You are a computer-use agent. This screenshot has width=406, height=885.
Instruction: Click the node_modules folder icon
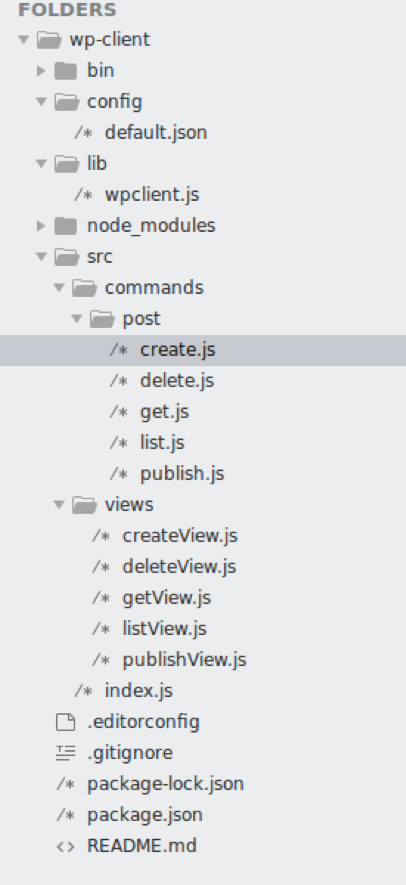(x=66, y=226)
